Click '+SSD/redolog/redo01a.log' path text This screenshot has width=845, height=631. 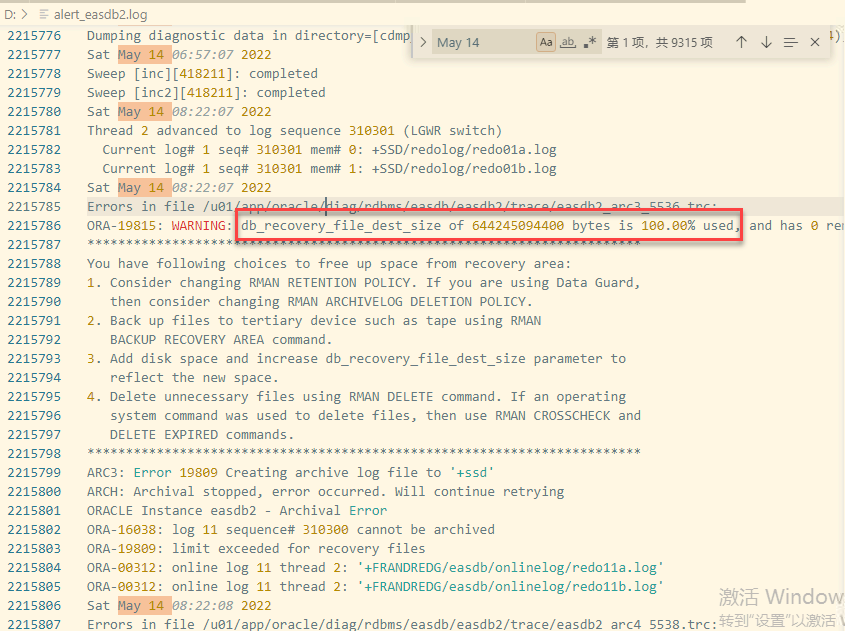[464, 150]
